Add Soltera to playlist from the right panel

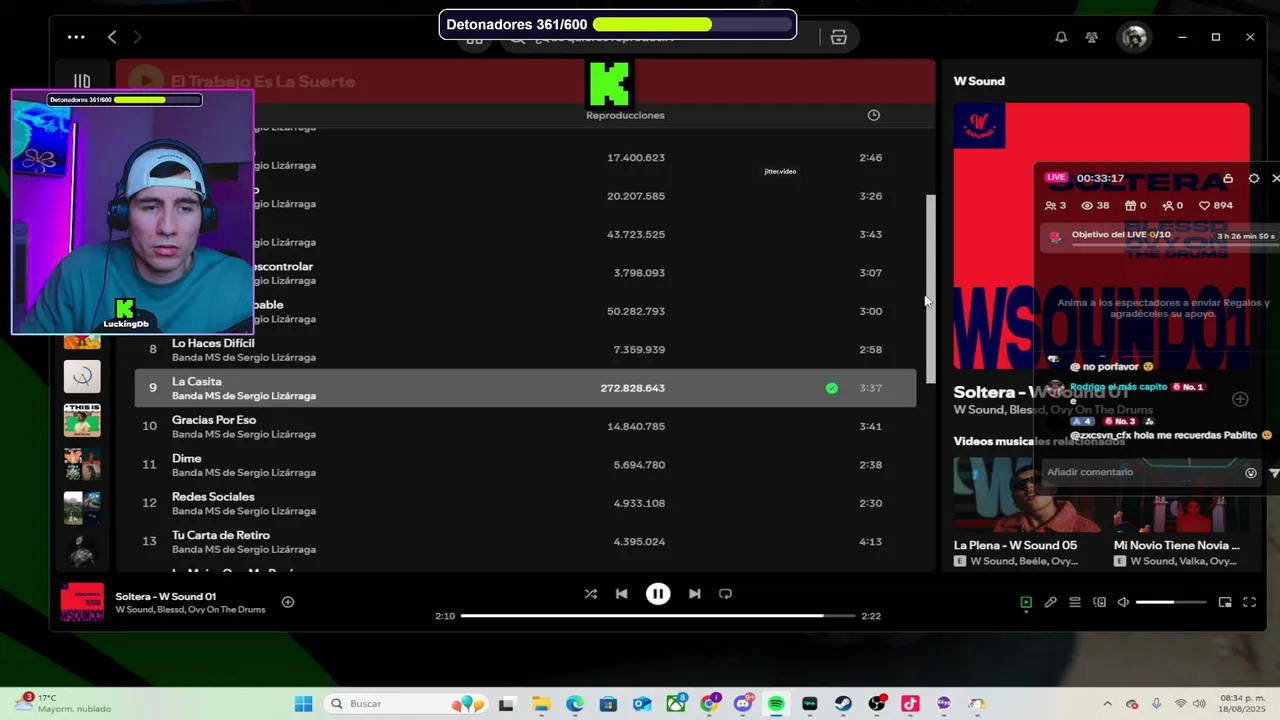pos(1240,399)
